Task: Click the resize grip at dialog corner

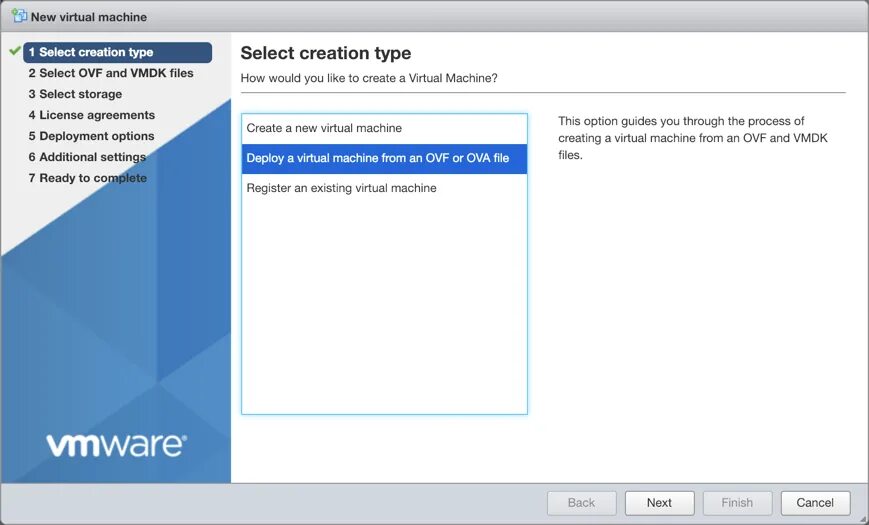Action: [862, 518]
